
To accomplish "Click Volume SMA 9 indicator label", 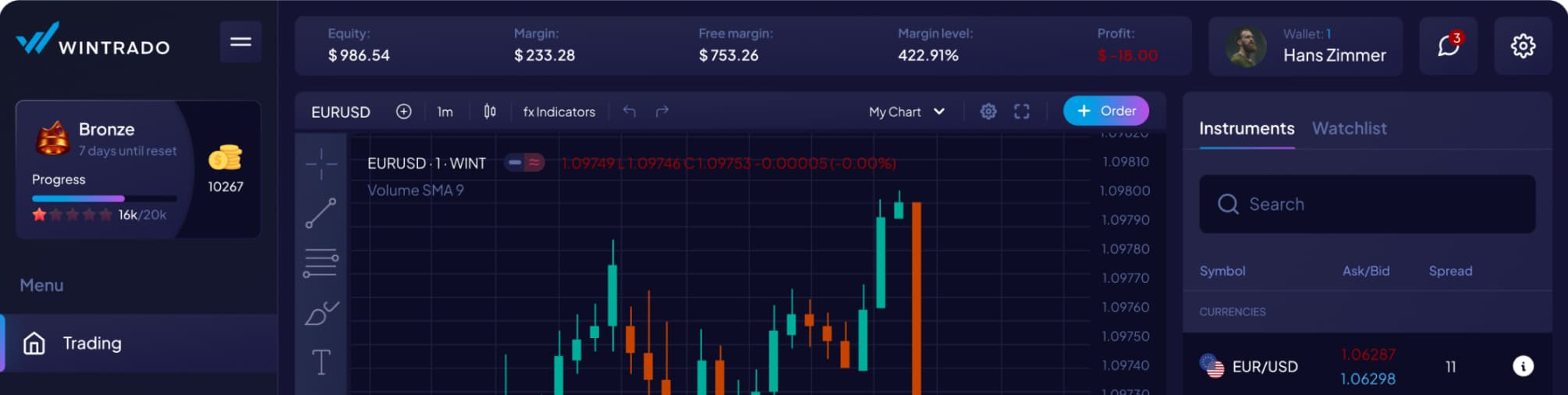I will pyautogui.click(x=416, y=190).
